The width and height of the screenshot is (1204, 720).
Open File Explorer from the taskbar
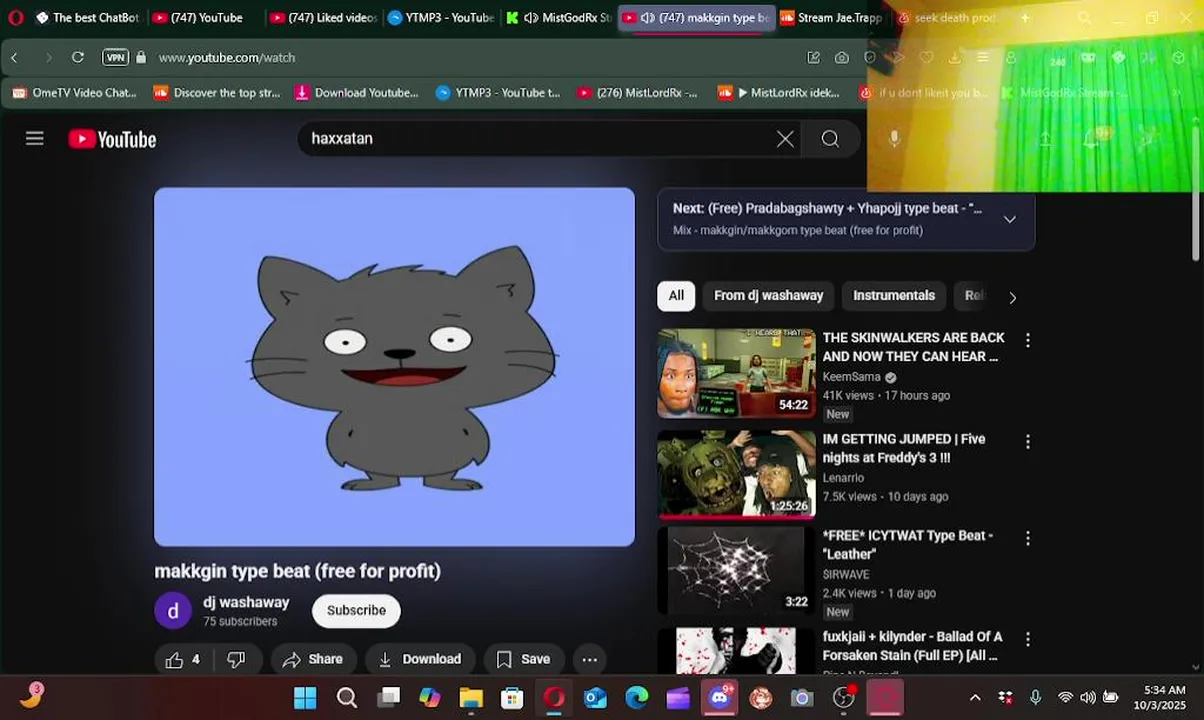pyautogui.click(x=471, y=698)
